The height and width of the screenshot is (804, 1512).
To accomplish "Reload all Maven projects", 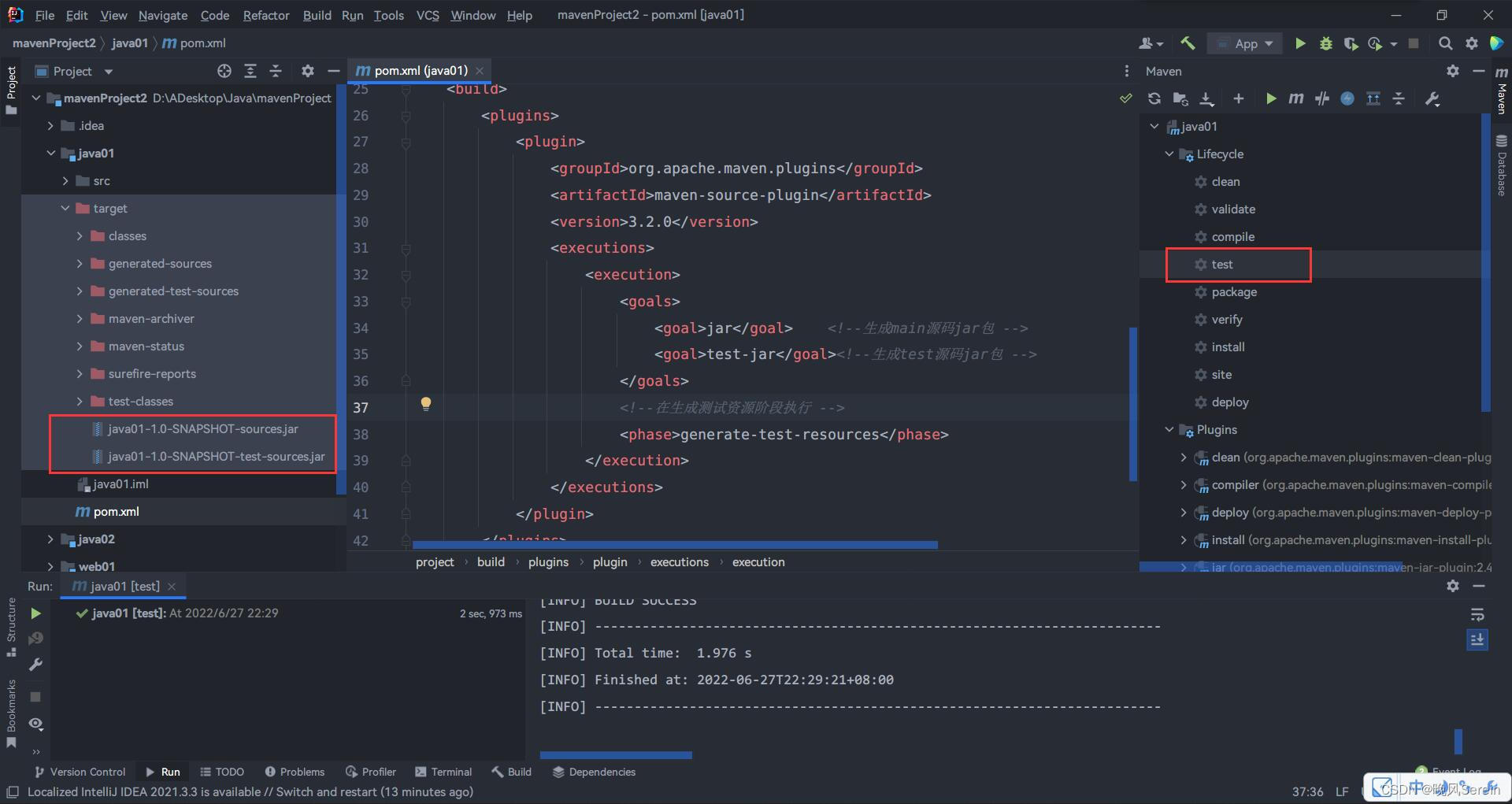I will click(1154, 98).
